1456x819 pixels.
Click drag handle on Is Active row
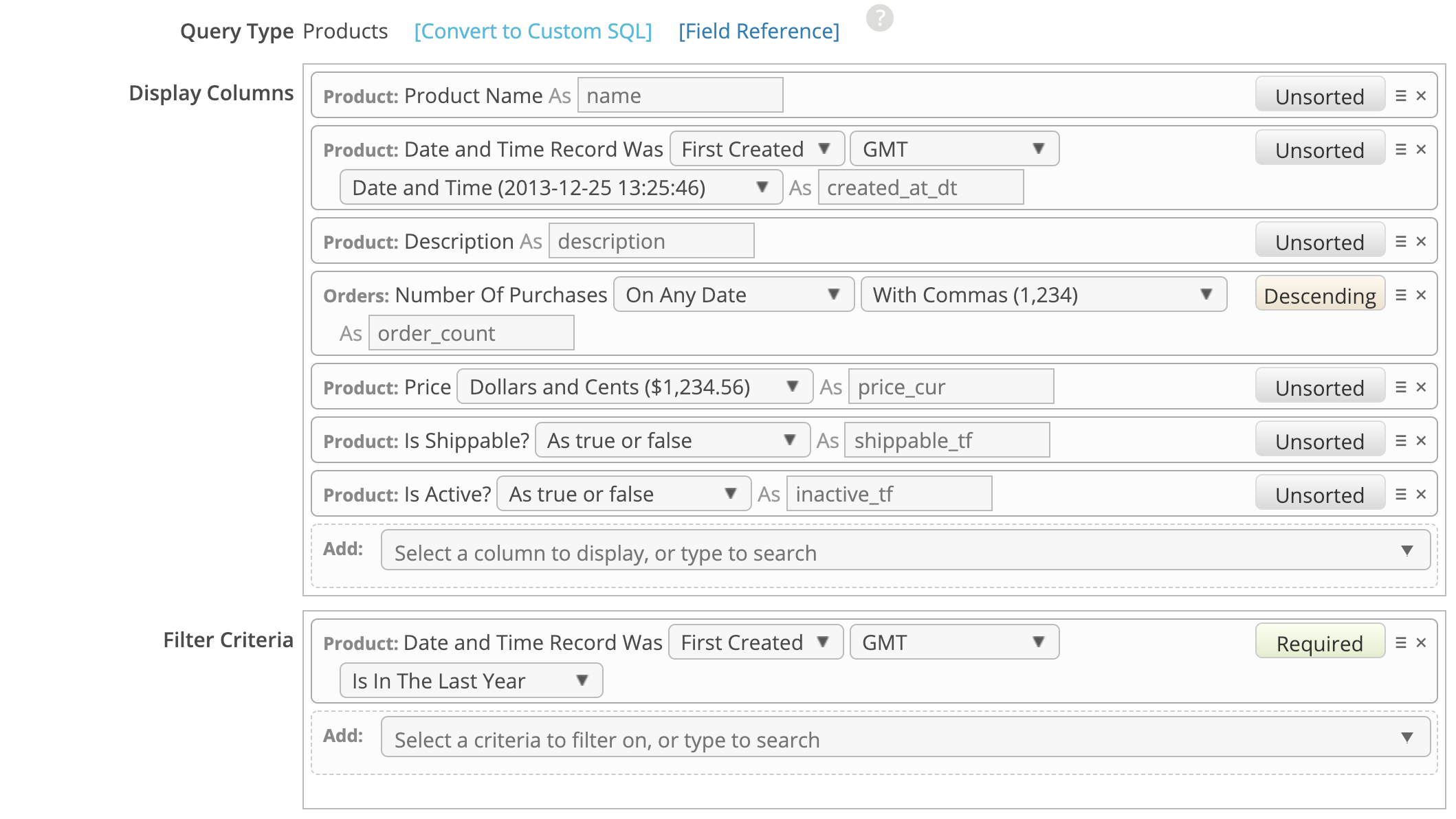pyautogui.click(x=1401, y=494)
